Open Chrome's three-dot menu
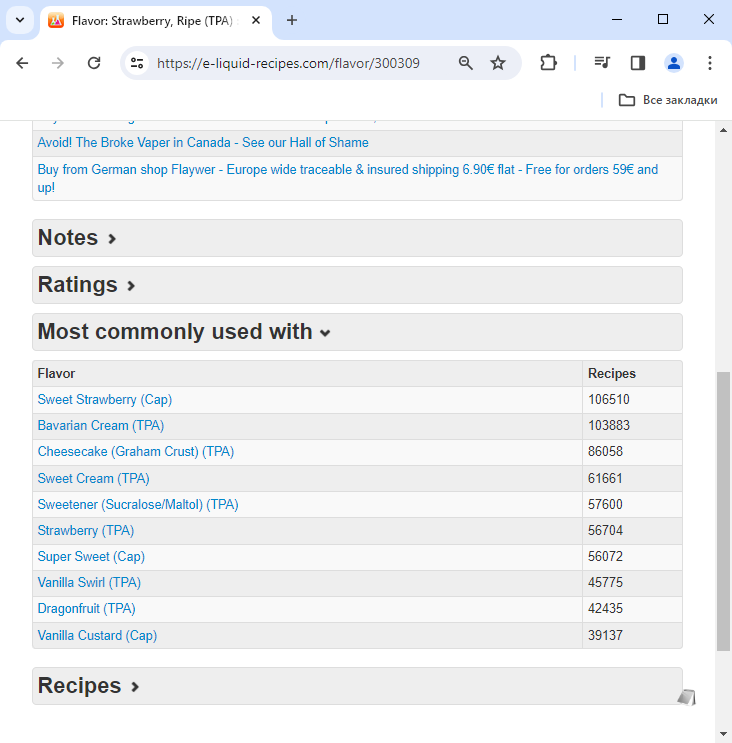The height and width of the screenshot is (743, 732). [709, 63]
